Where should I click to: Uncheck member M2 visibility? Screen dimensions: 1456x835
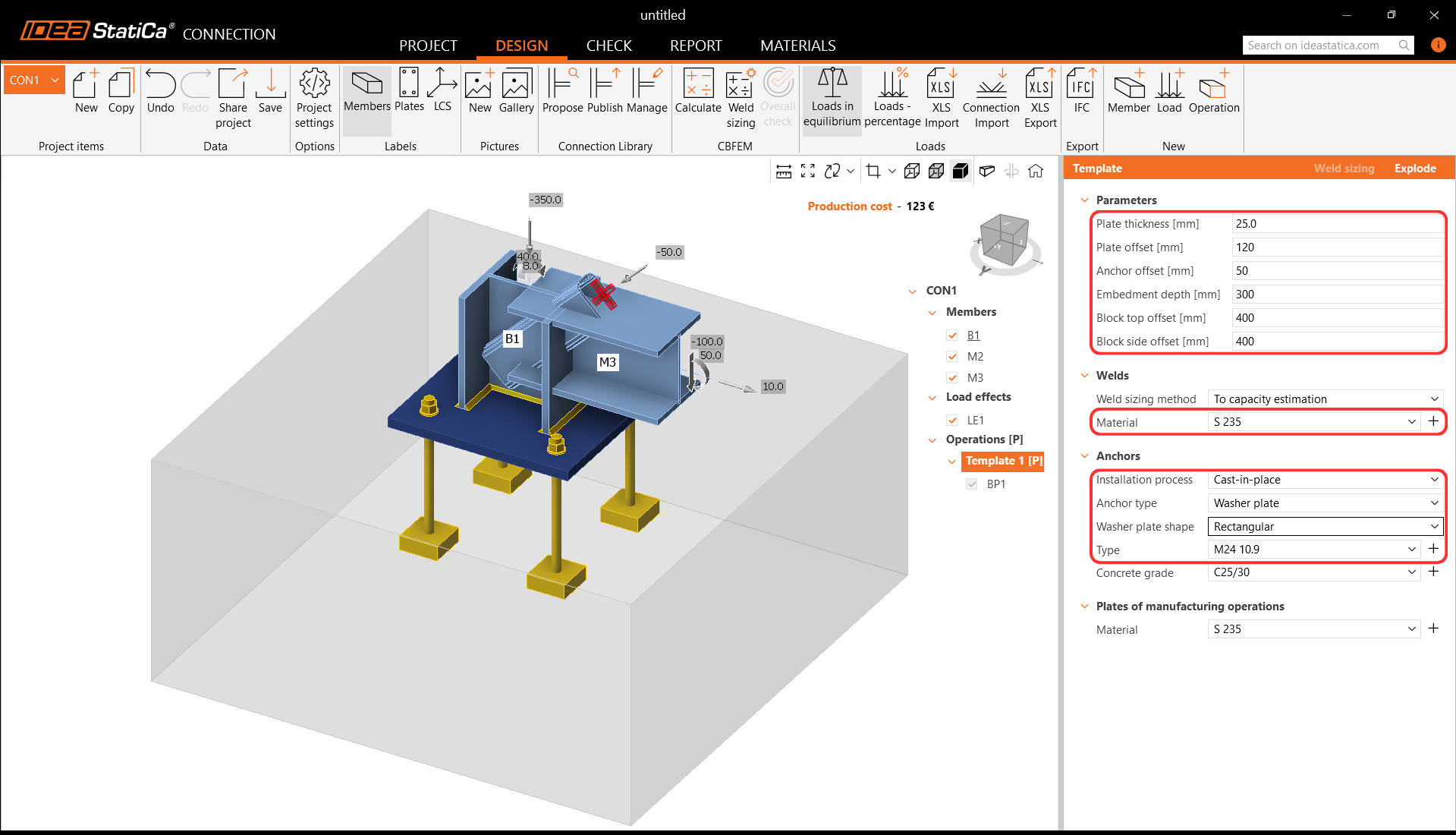coord(952,357)
